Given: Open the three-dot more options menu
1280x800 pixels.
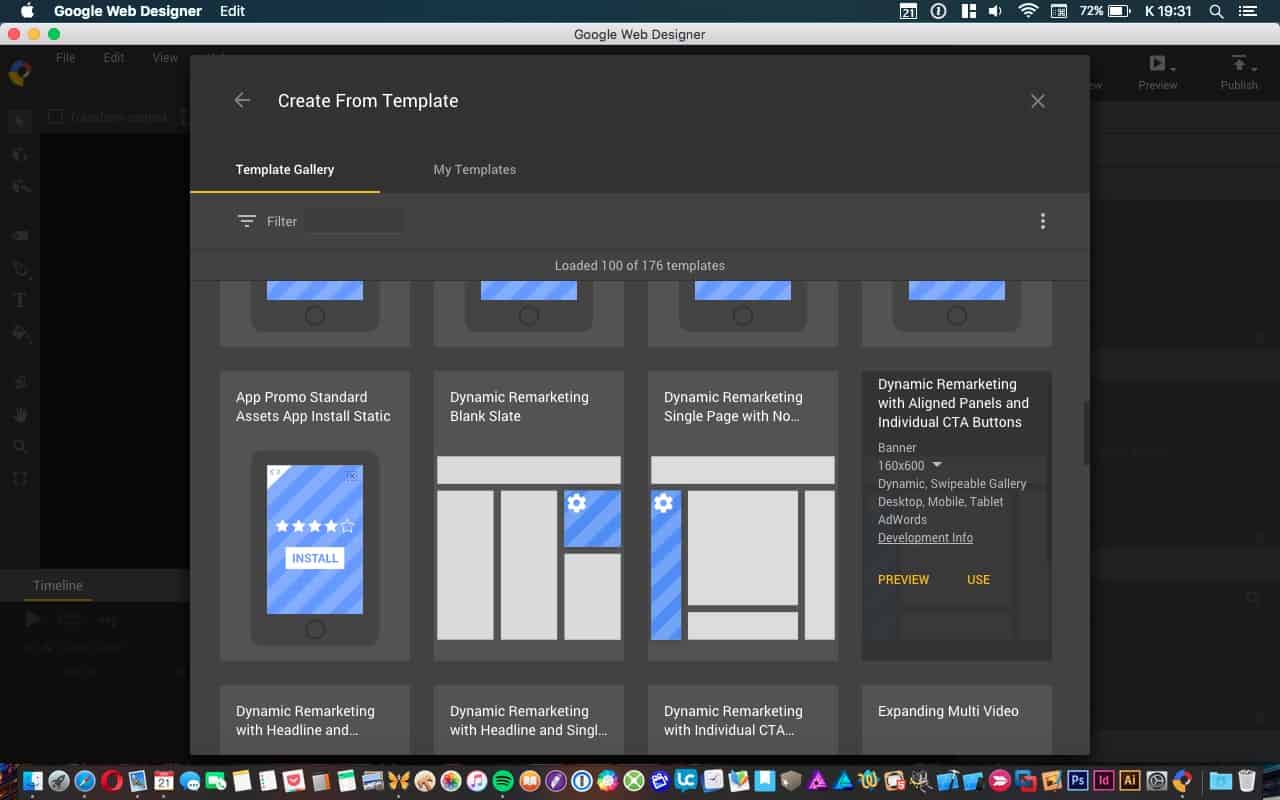Looking at the screenshot, I should pos(1043,221).
